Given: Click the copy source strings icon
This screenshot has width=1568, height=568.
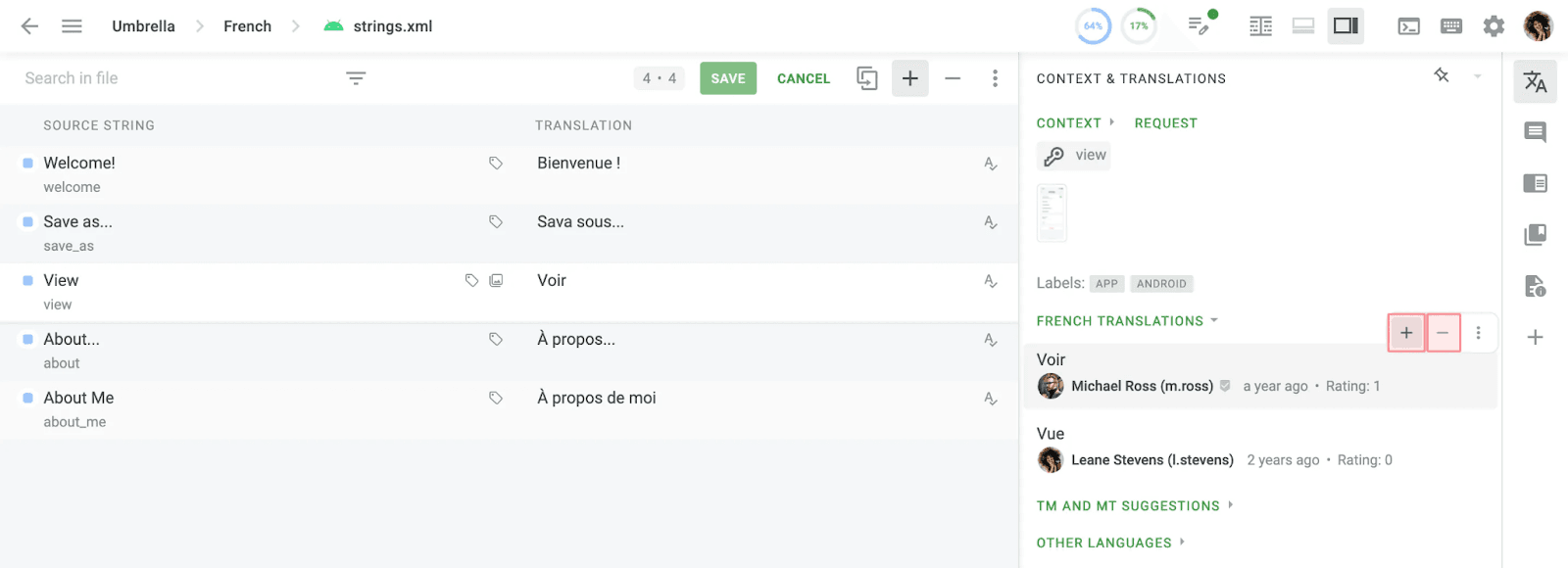Looking at the screenshot, I should (867, 78).
